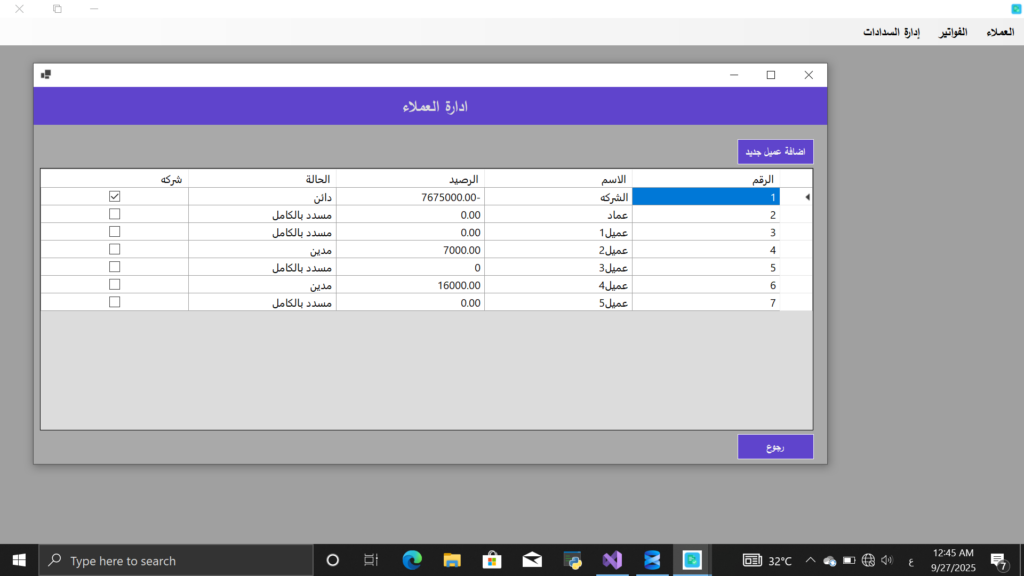Select the row header arrow for row 1
This screenshot has width=1024, height=576.
(x=796, y=197)
